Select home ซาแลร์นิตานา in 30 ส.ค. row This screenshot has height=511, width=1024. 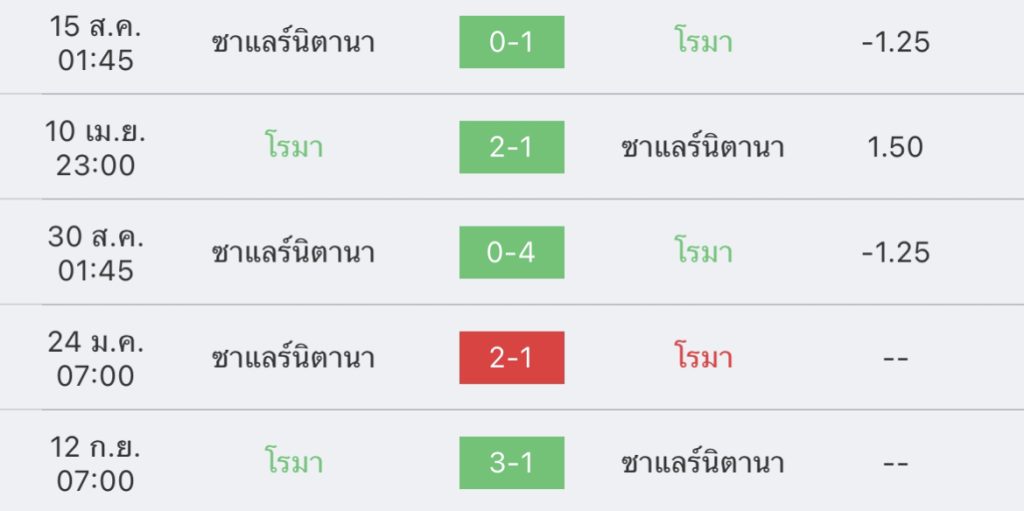[x=294, y=254]
